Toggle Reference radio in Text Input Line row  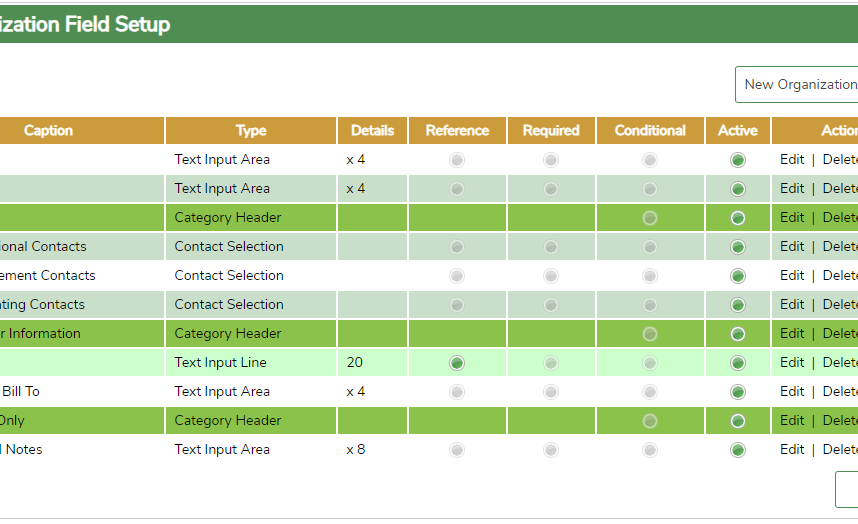click(x=457, y=362)
